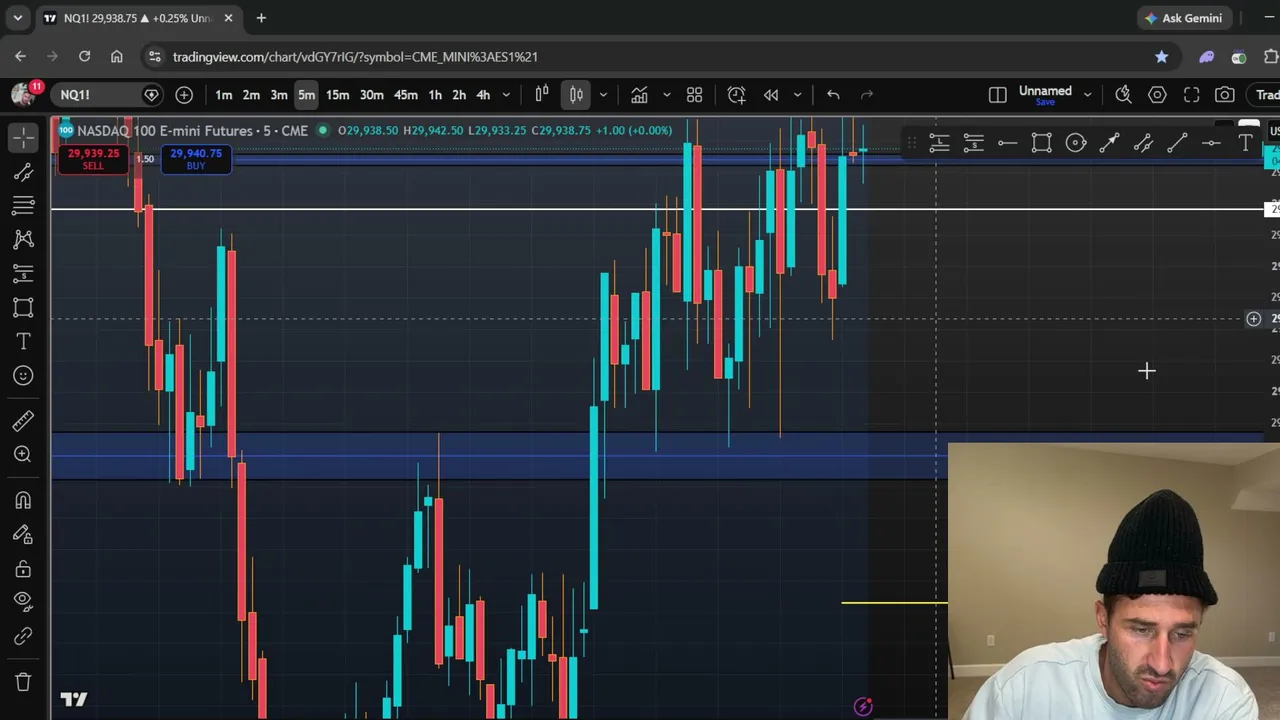Toggle hide all drawings eye icon

(x=23, y=601)
